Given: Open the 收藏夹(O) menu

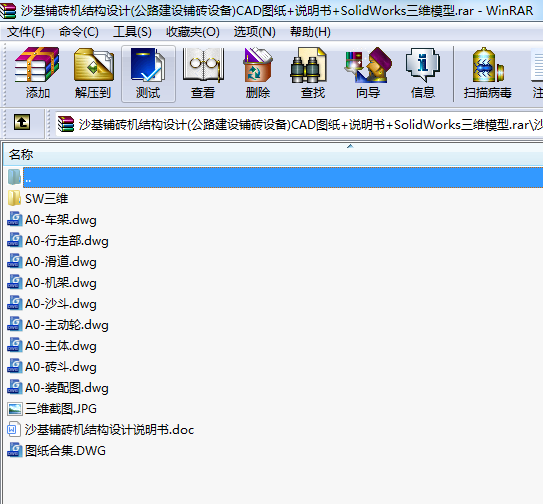Looking at the screenshot, I should pos(193,32).
